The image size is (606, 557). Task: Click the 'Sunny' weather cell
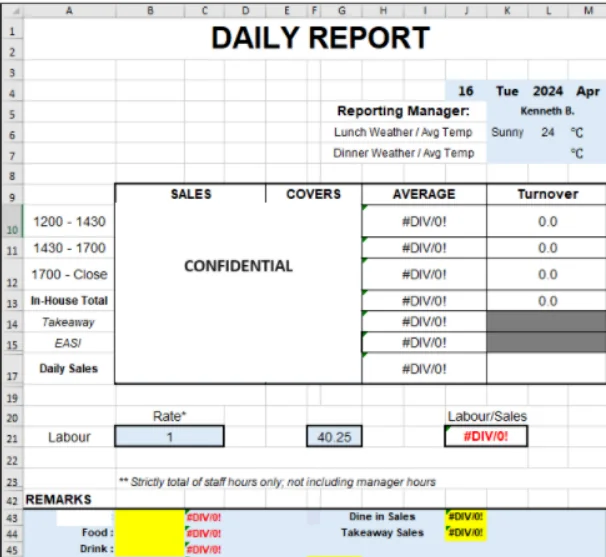pyautogui.click(x=507, y=132)
